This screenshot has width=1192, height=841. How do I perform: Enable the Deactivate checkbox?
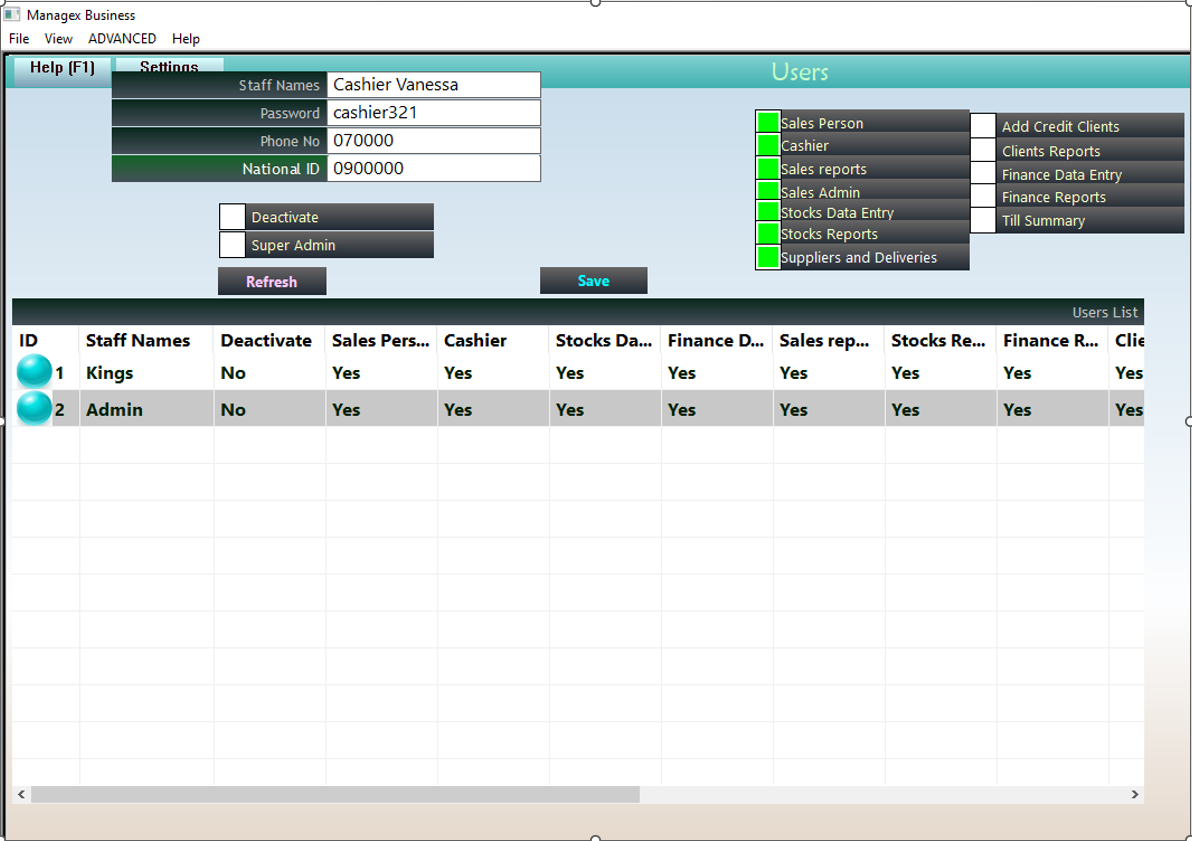(232, 217)
